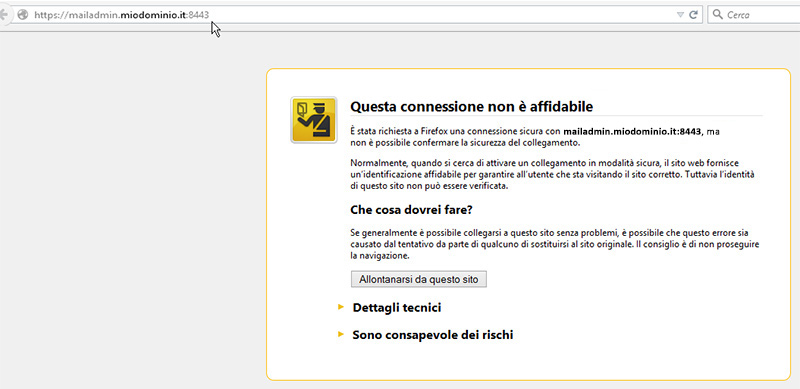Viewport: 800px width, 389px height.
Task: Expand the Dettagli tecnici section
Action: pos(396,308)
